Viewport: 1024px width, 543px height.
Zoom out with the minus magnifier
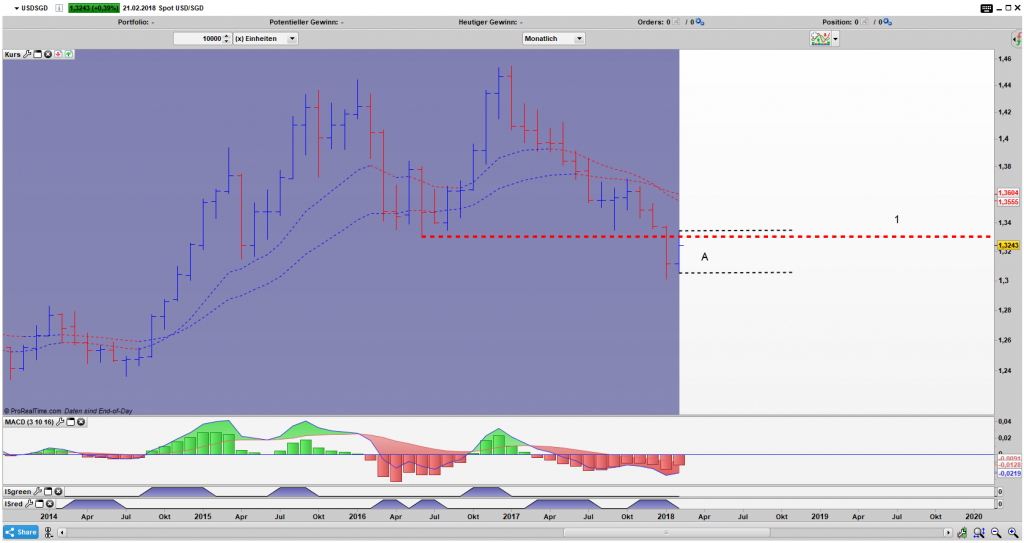click(996, 533)
